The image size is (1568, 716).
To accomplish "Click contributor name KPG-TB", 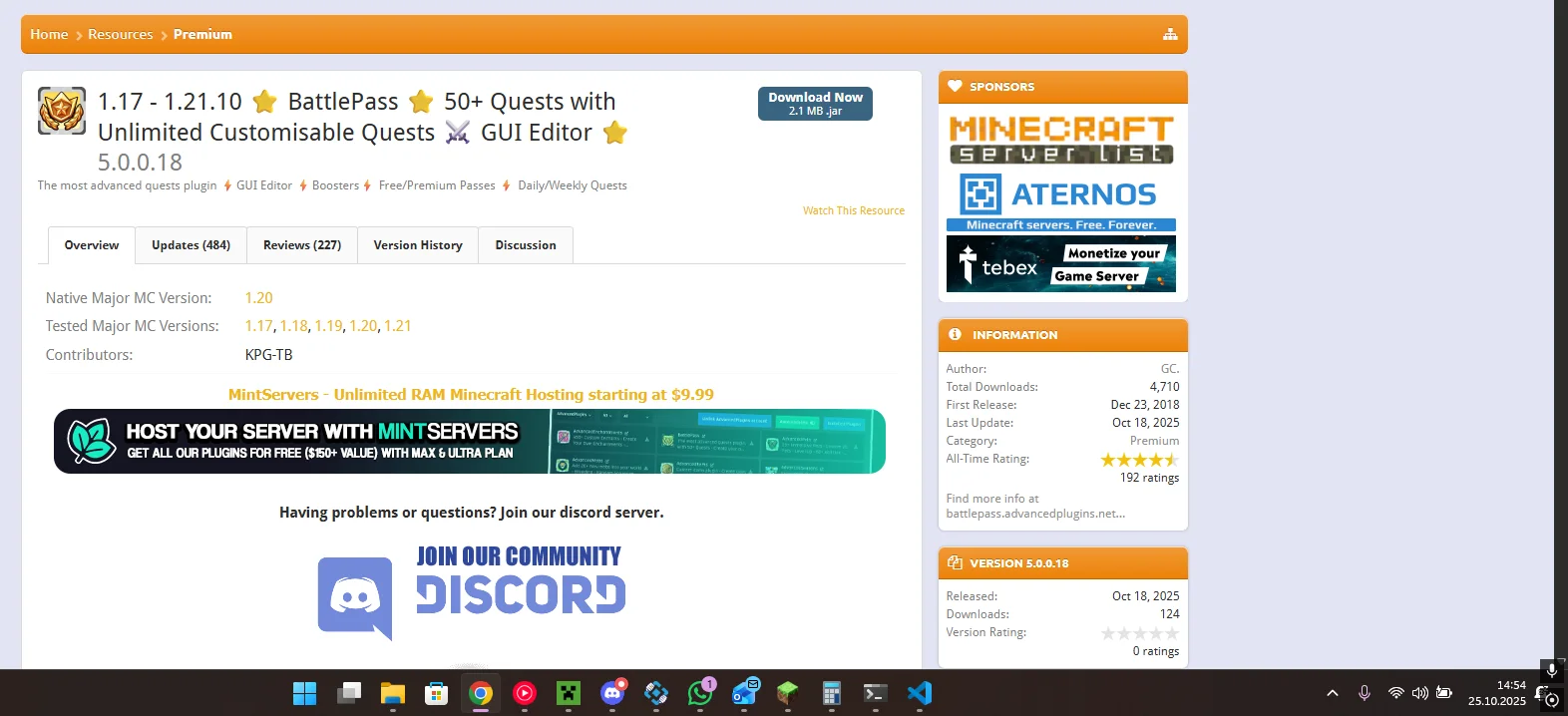I will pyautogui.click(x=268, y=355).
